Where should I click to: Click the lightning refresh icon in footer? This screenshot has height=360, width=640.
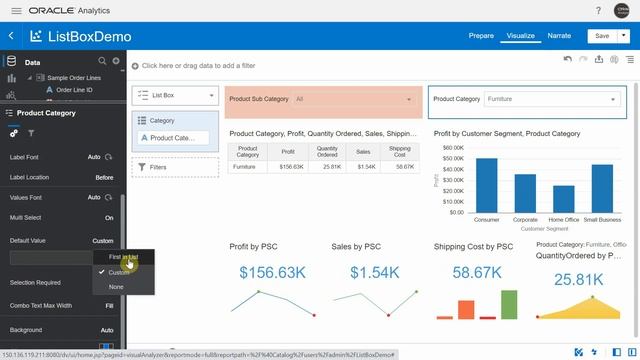594,352
